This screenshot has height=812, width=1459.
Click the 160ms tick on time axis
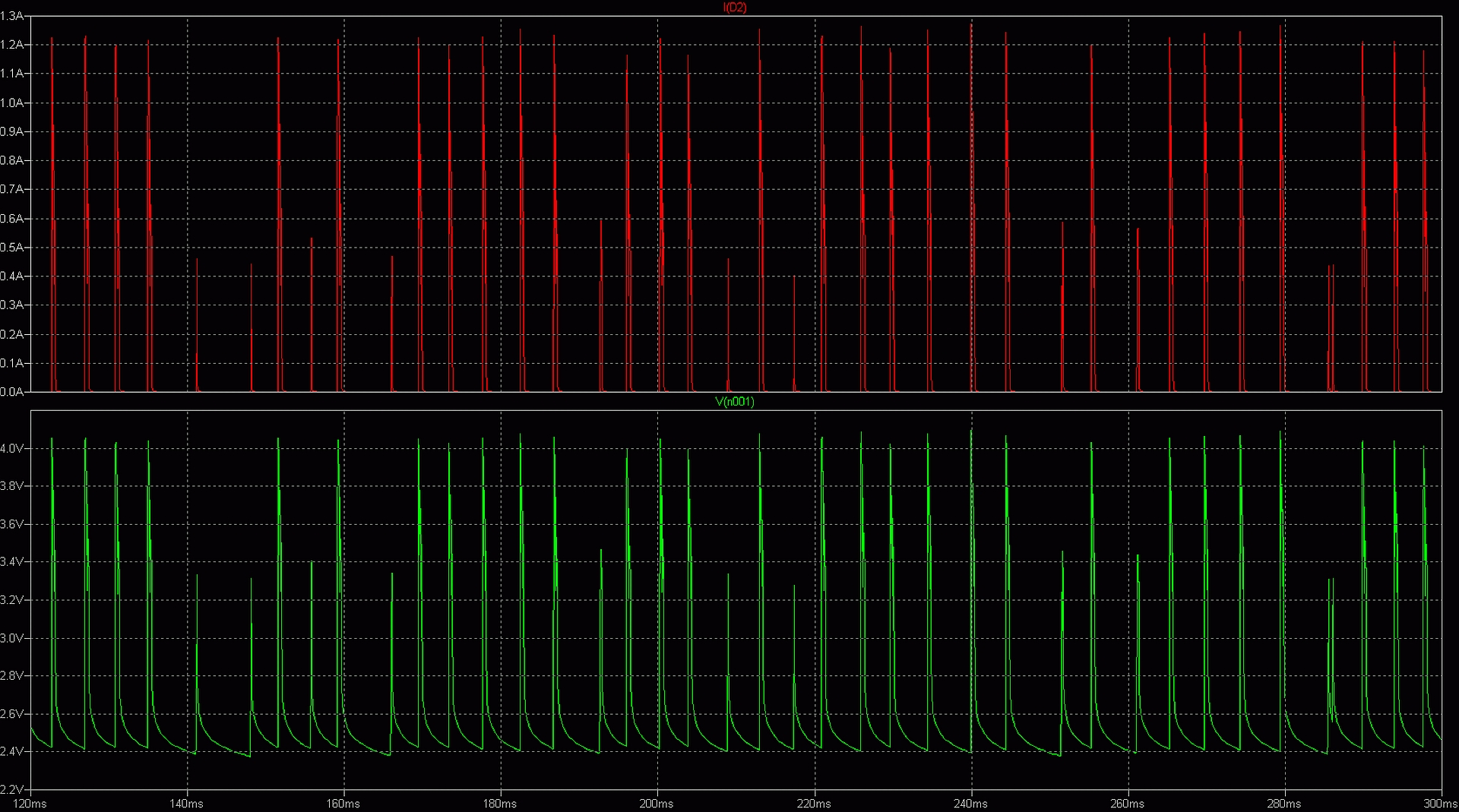pos(343,804)
